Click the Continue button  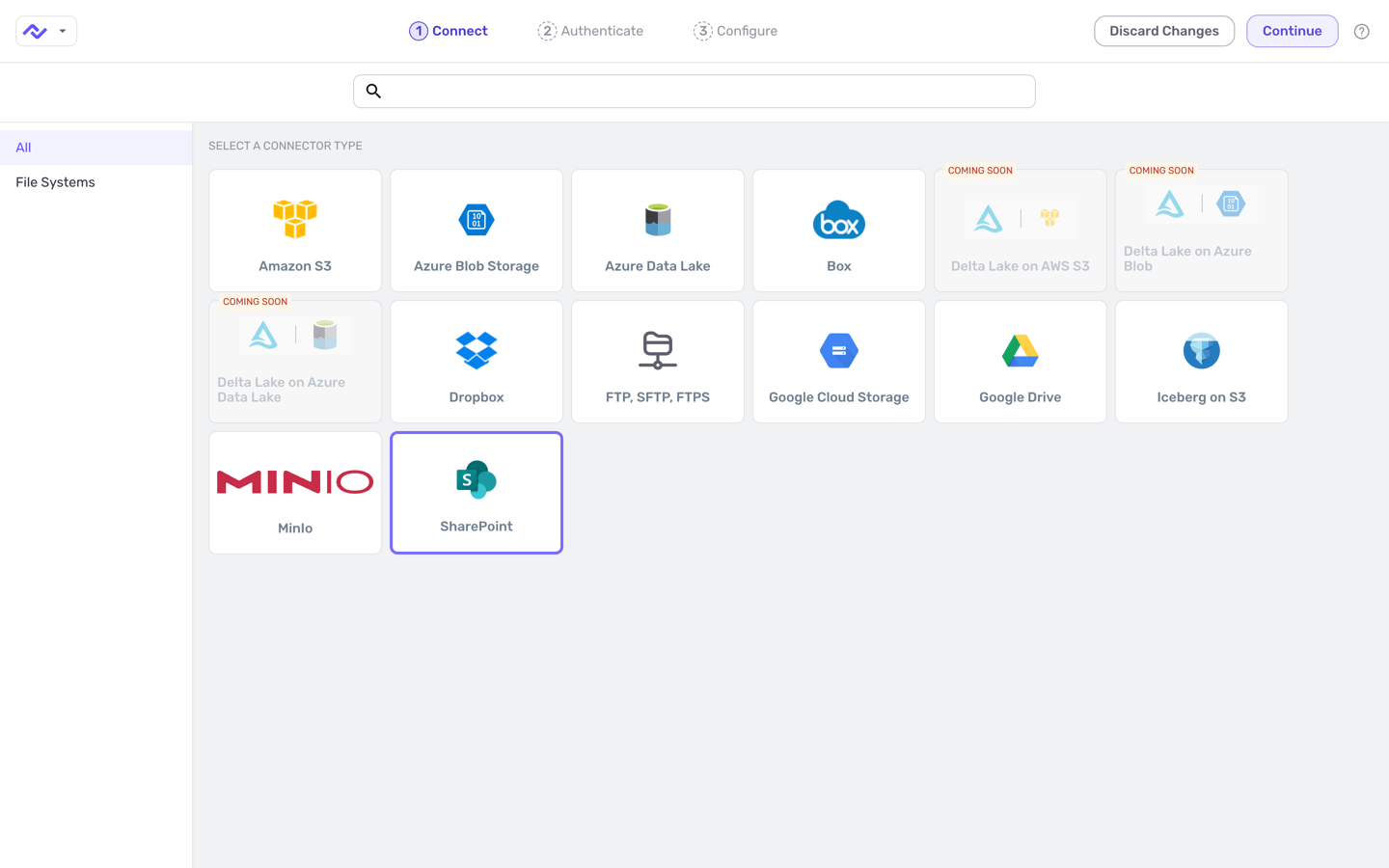[1293, 31]
